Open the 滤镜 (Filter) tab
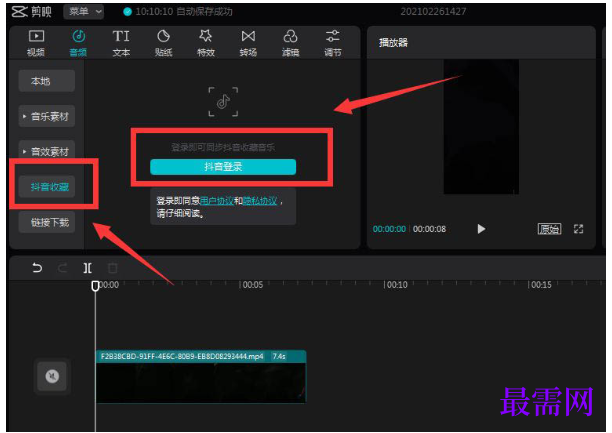 point(290,43)
